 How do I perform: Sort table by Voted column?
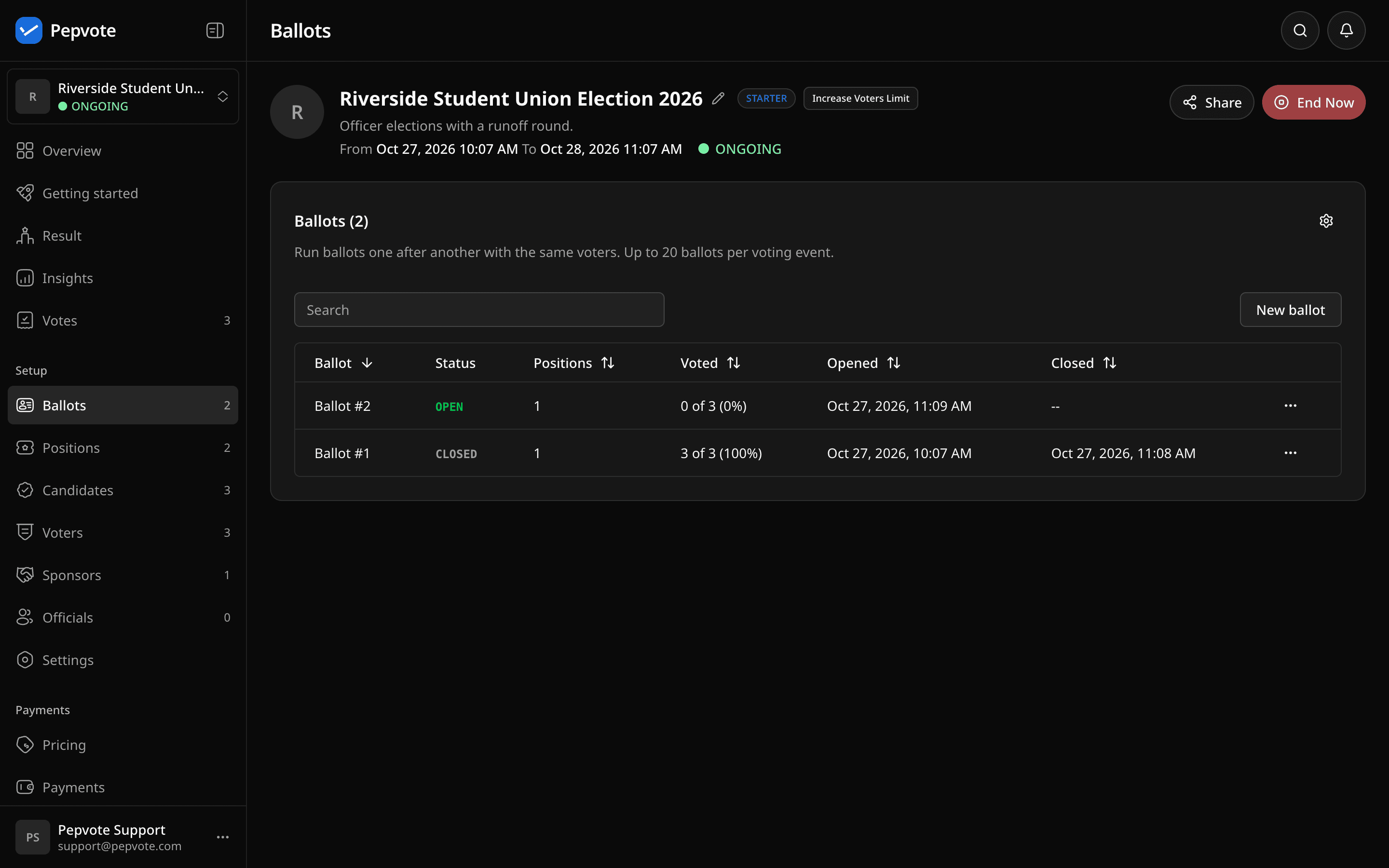(x=710, y=363)
